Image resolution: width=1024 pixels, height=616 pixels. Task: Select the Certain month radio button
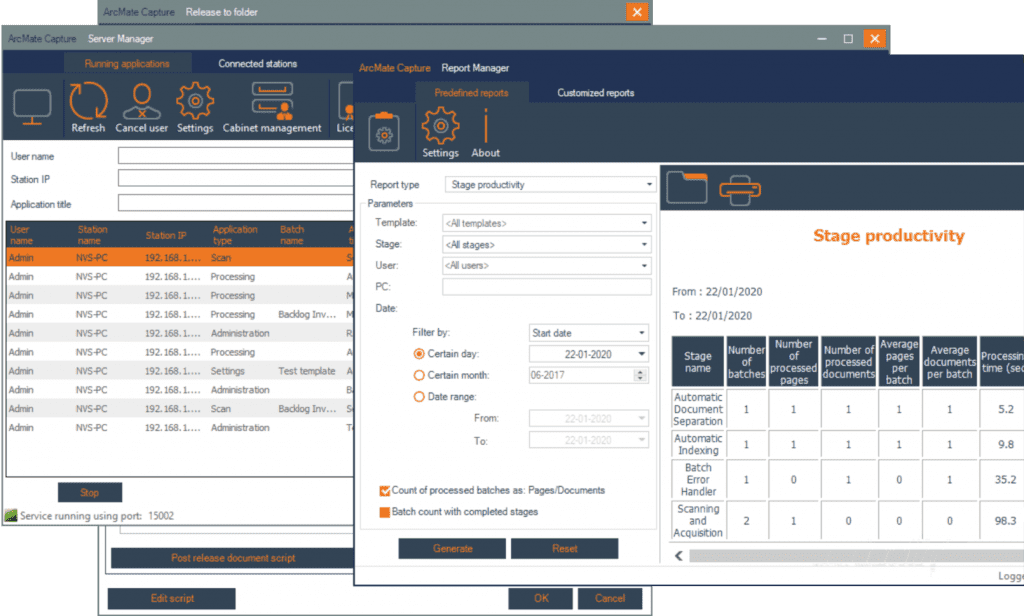click(419, 375)
